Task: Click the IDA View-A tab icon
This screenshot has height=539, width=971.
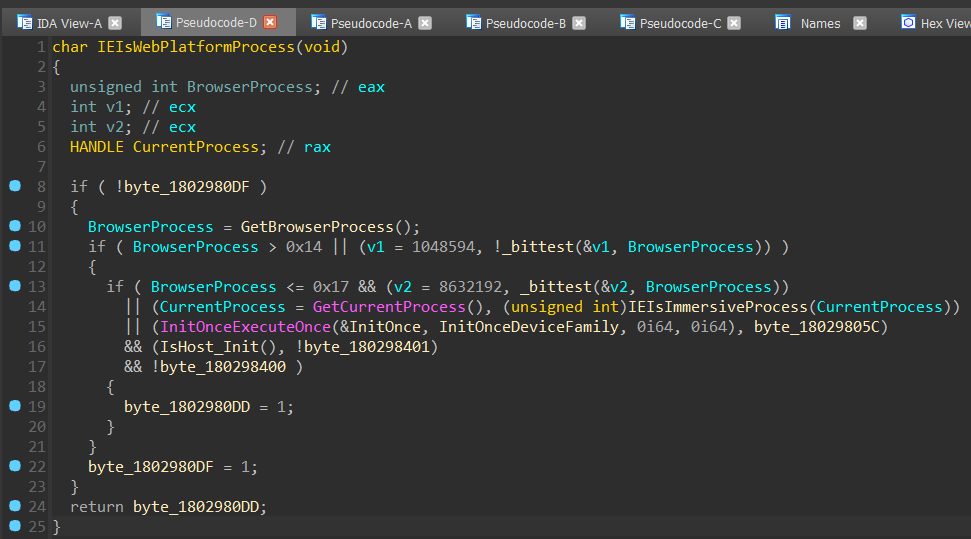Action: pos(25,23)
